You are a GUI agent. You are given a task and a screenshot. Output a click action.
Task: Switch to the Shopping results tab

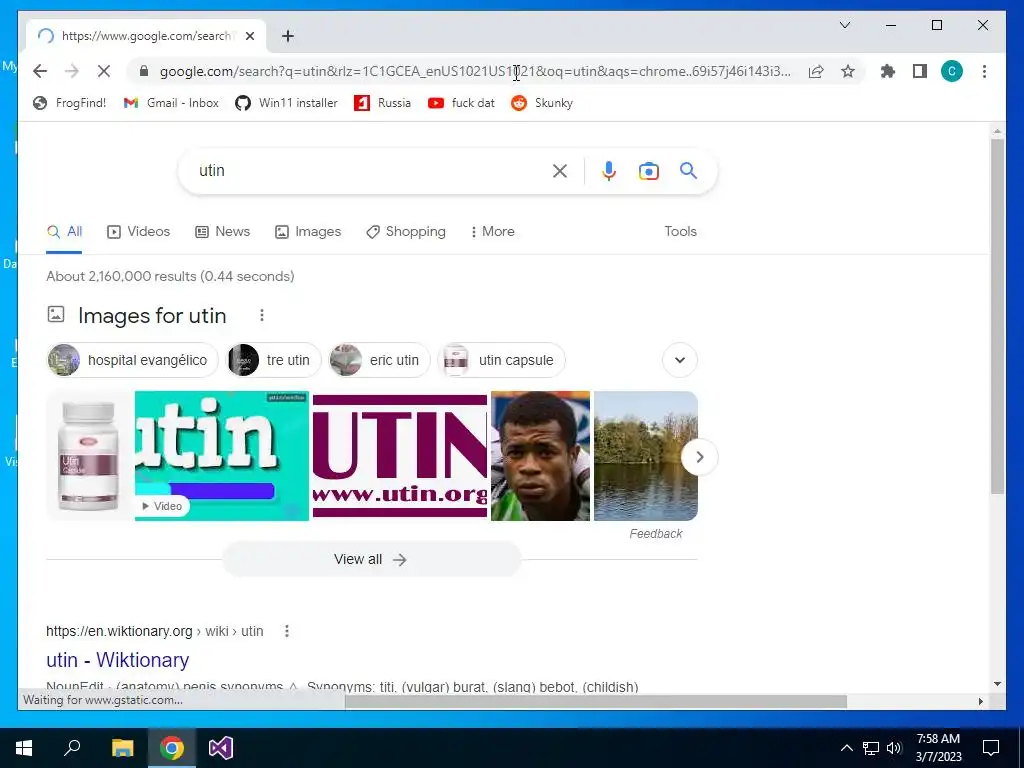click(x=406, y=231)
